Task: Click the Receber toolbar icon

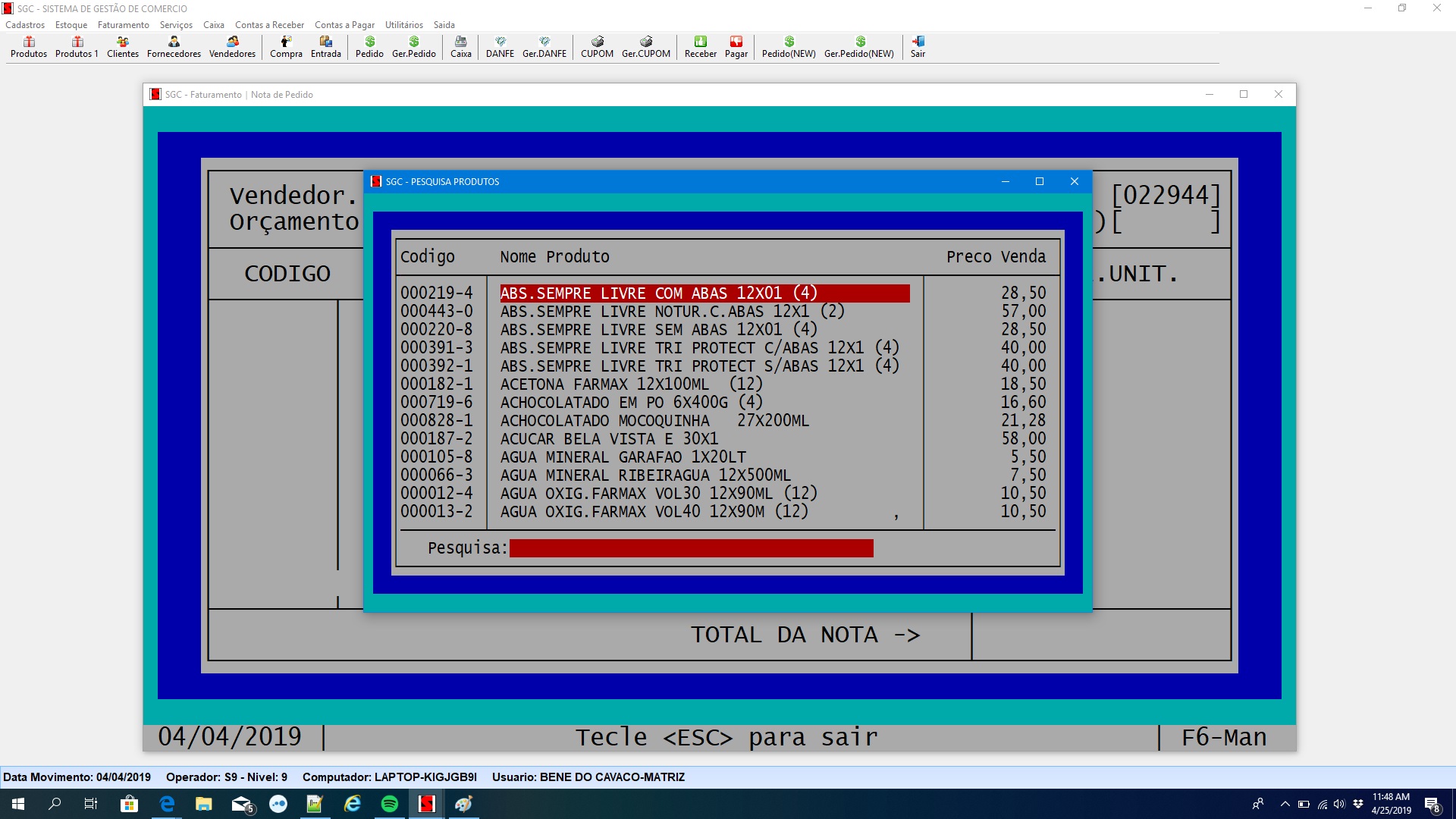Action: click(x=700, y=46)
